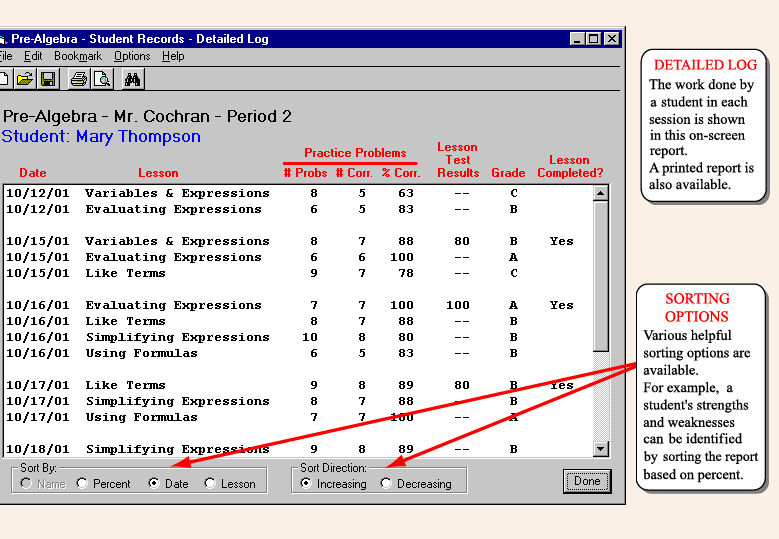Maximize the Detailed Log window
The width and height of the screenshot is (779, 539).
coord(594,39)
